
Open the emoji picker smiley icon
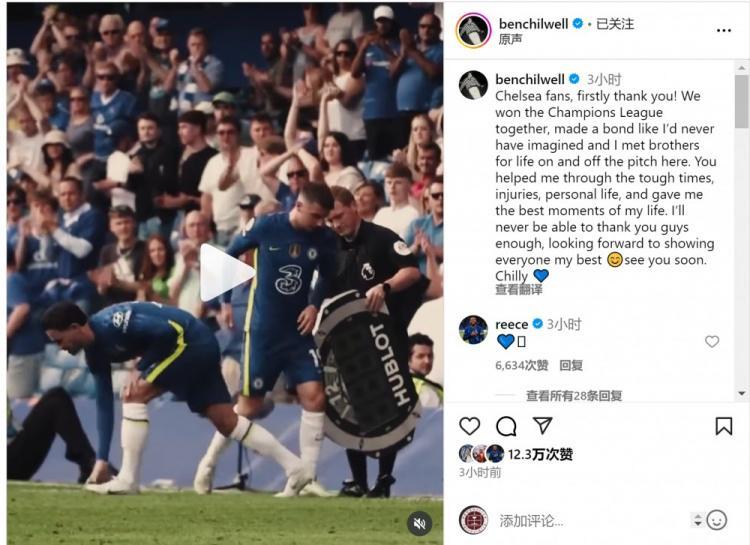[717, 520]
